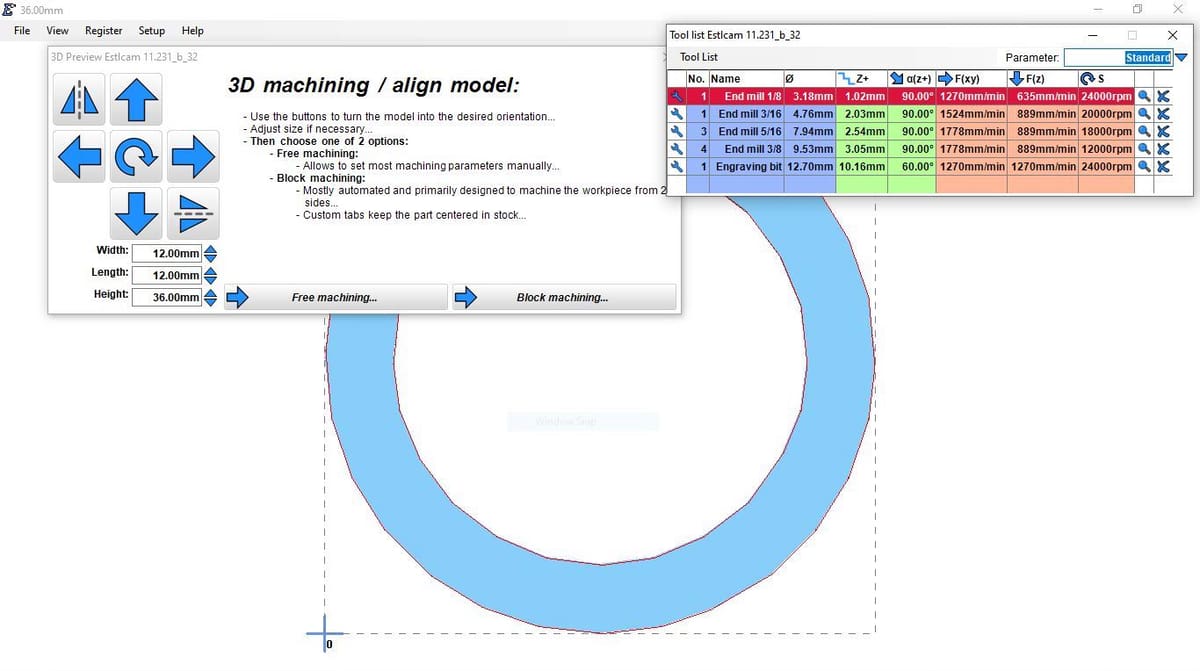Click the Parameter field showing Standard
Viewport: 1200px width, 671px height.
1118,58
